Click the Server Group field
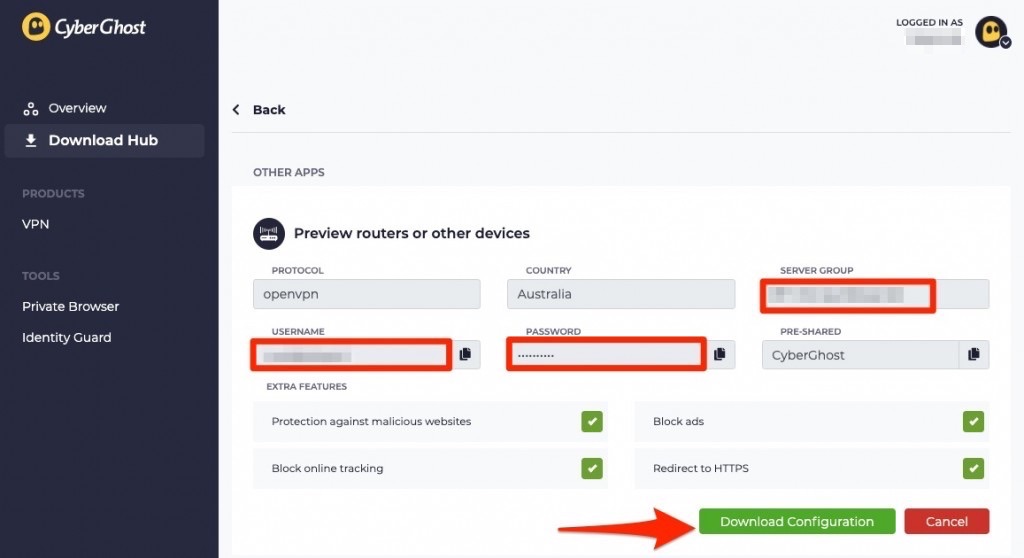This screenshot has width=1024, height=558. coord(875,295)
